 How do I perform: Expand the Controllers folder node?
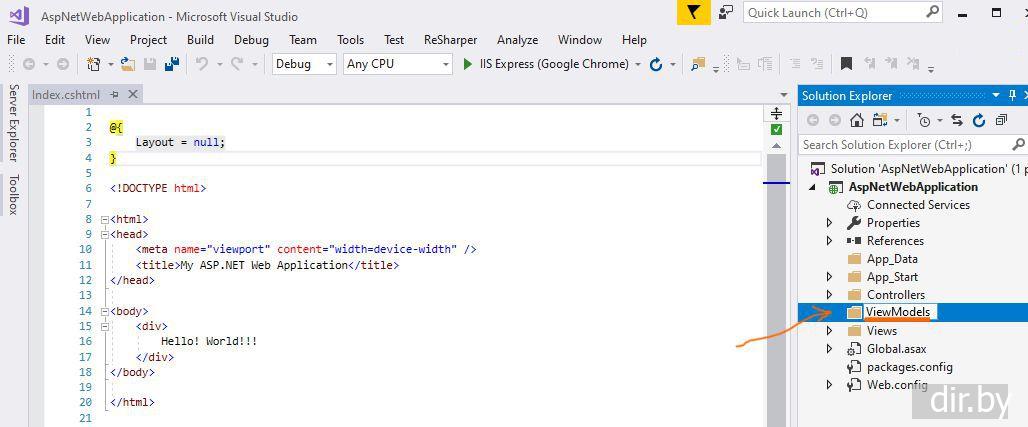tap(829, 295)
